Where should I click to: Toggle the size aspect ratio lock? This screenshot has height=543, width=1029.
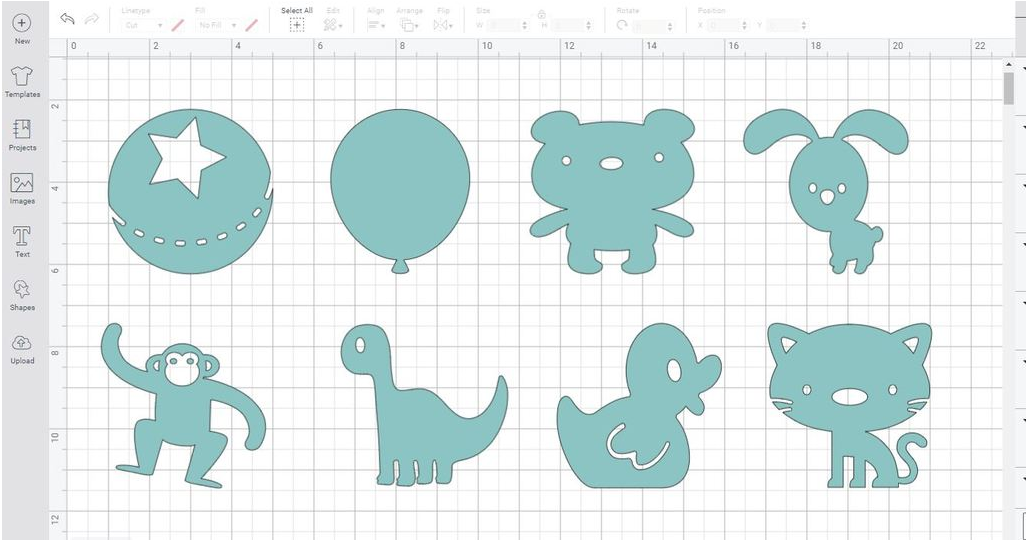point(541,14)
